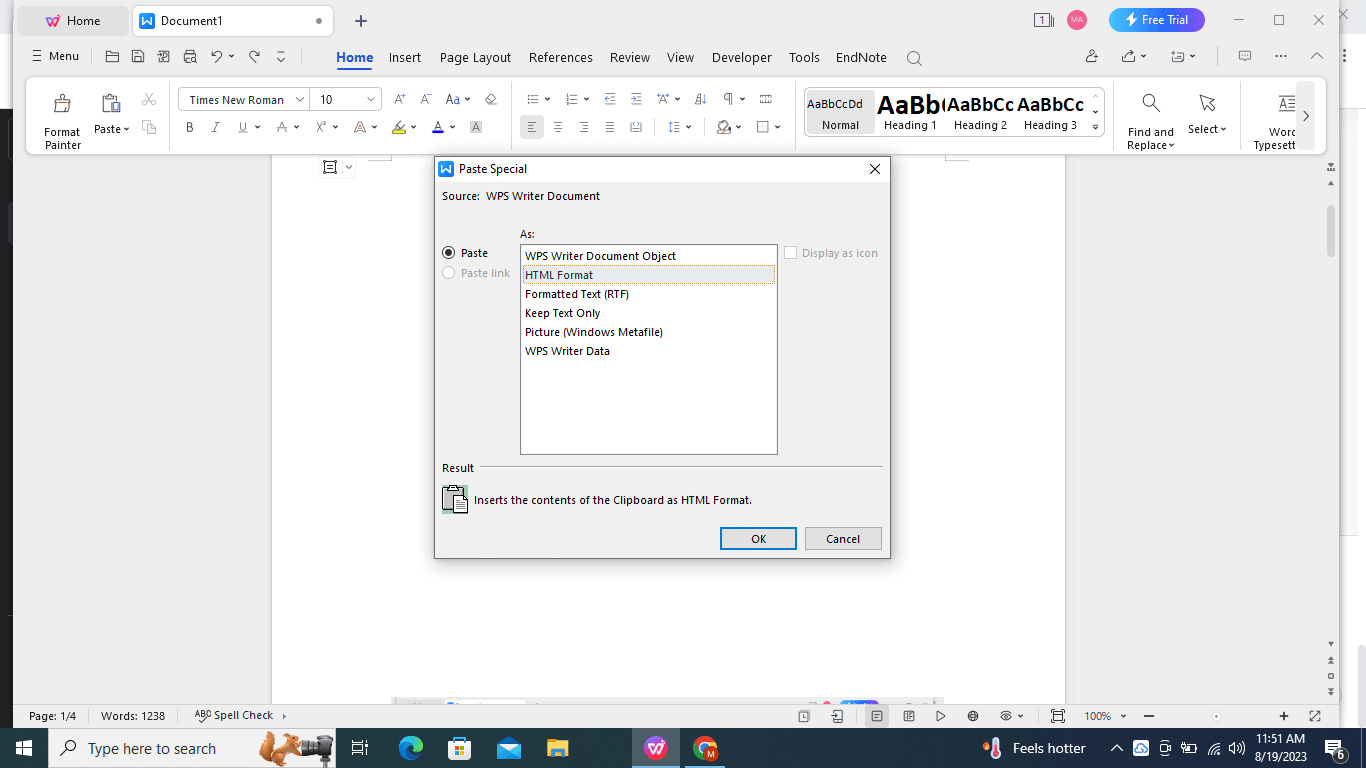Select the Paste radio button
The height and width of the screenshot is (768, 1366).
pyautogui.click(x=449, y=253)
